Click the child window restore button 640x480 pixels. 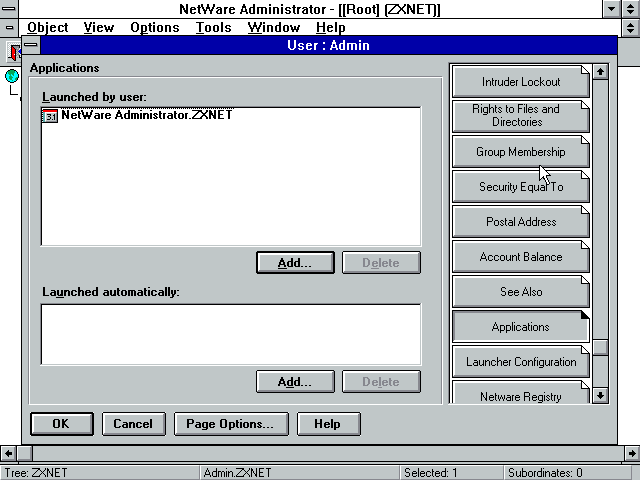631,28
